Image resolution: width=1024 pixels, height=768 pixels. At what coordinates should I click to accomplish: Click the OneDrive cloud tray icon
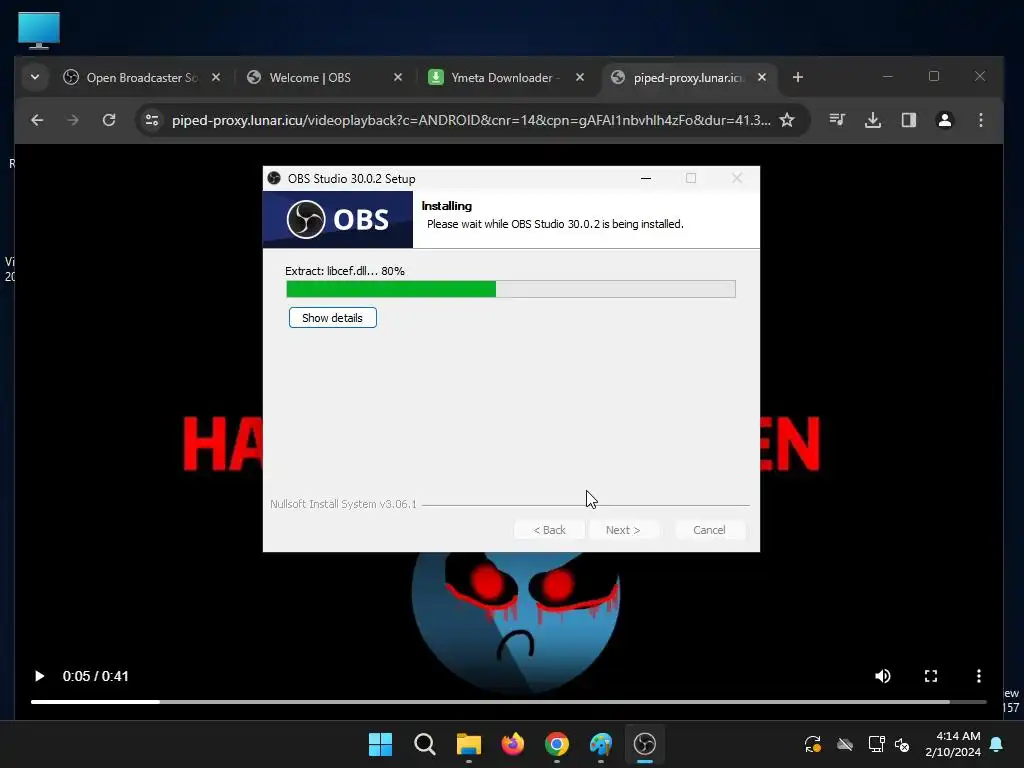click(845, 744)
